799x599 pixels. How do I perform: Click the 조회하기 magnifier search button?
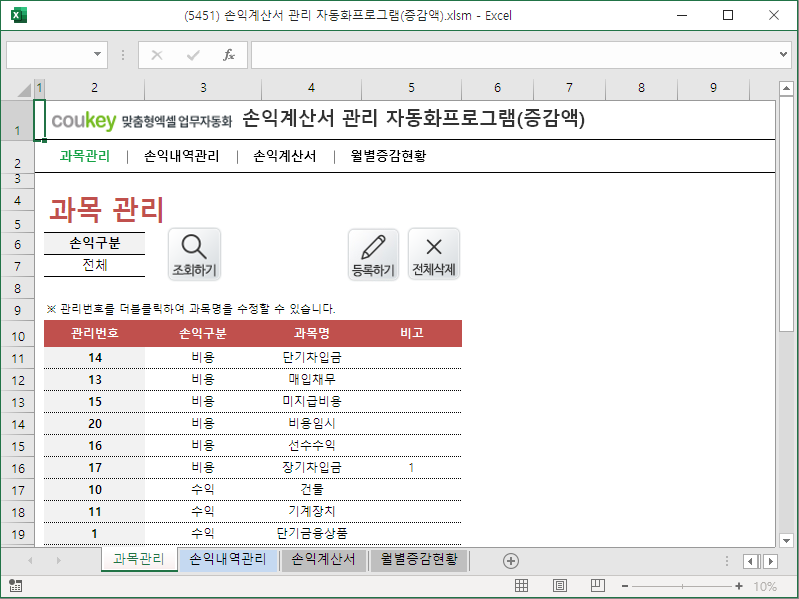[x=194, y=254]
